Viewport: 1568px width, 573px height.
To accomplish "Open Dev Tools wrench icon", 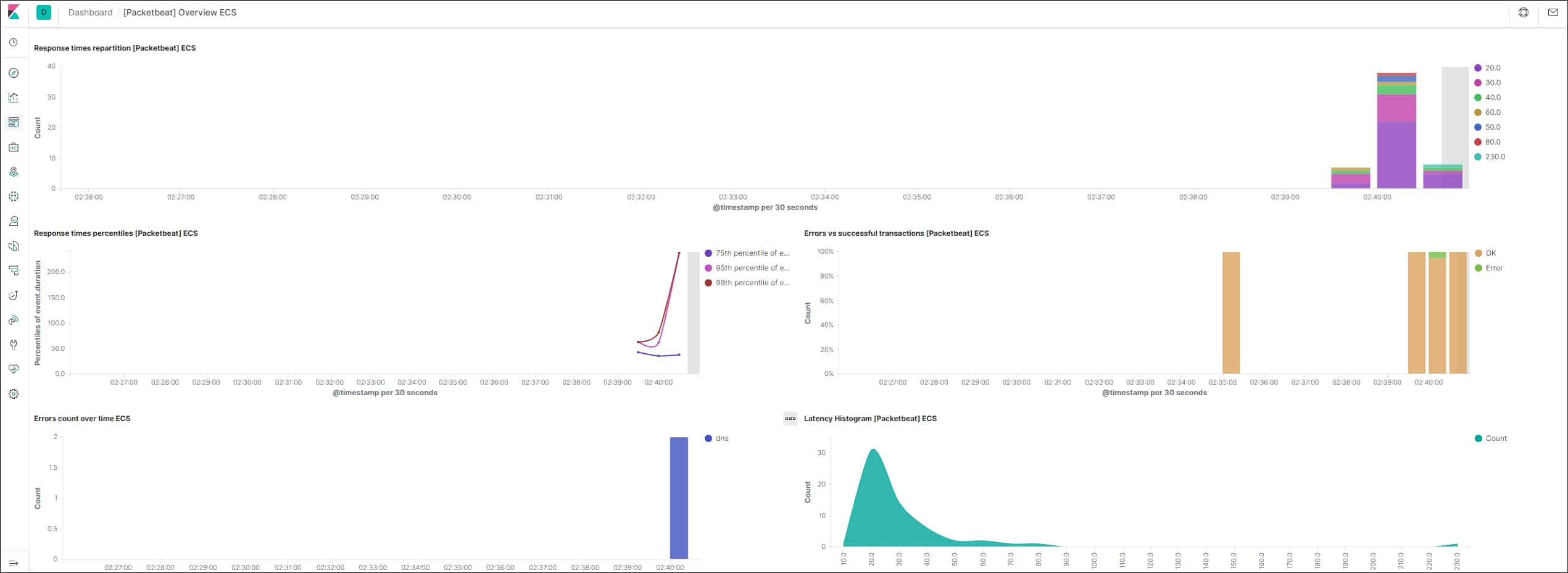I will pos(14,345).
